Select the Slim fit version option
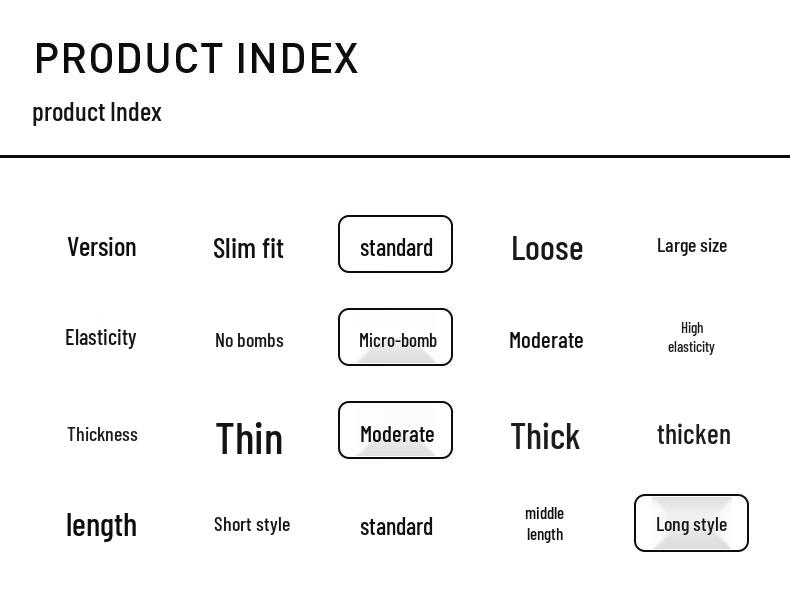Viewport: 790px width, 593px height. [248, 248]
